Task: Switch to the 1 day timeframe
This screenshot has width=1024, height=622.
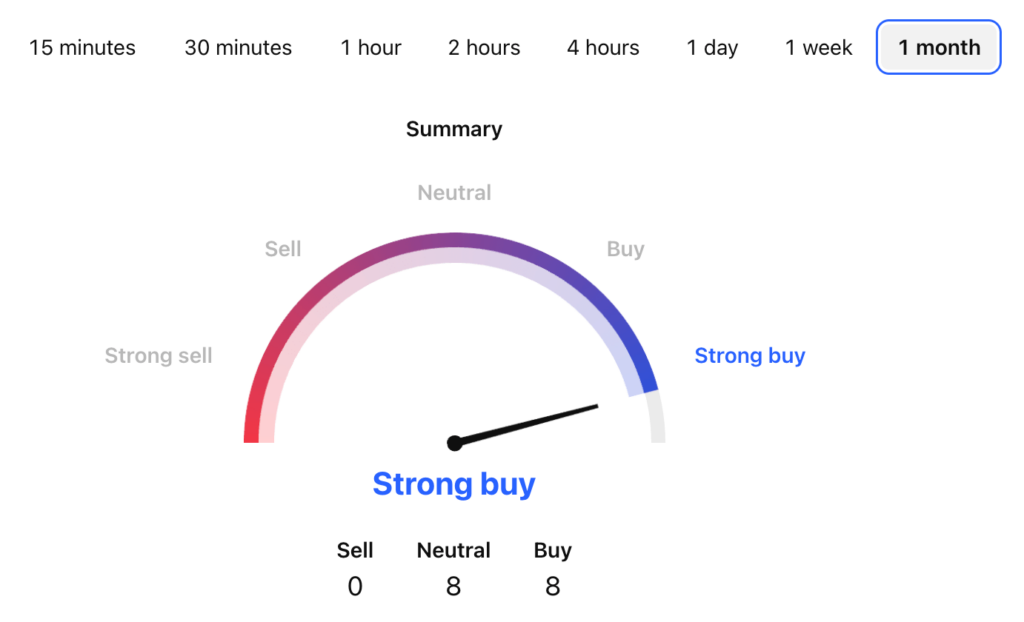Action: (x=712, y=47)
